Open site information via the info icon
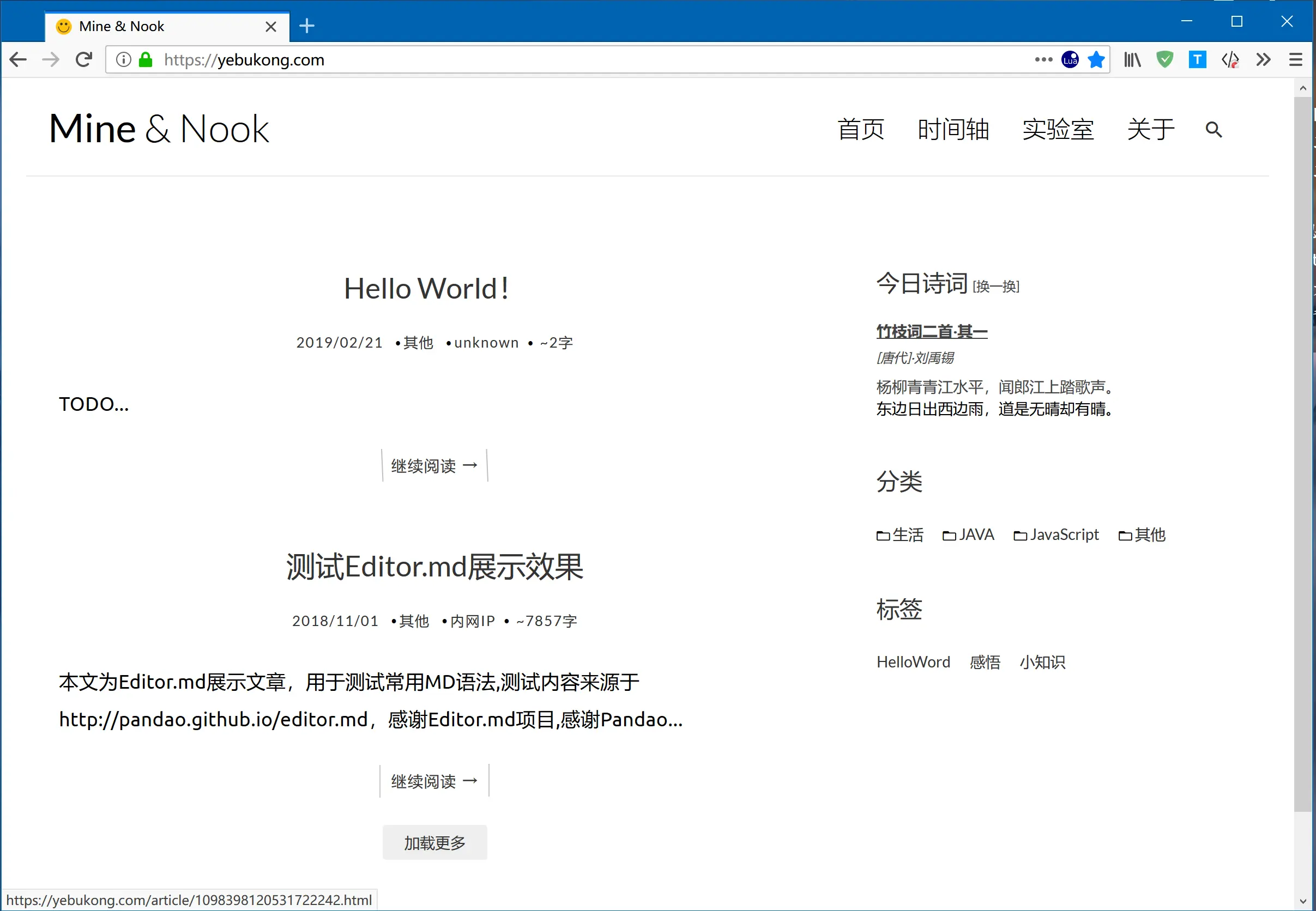This screenshot has width=1316, height=911. [x=123, y=59]
